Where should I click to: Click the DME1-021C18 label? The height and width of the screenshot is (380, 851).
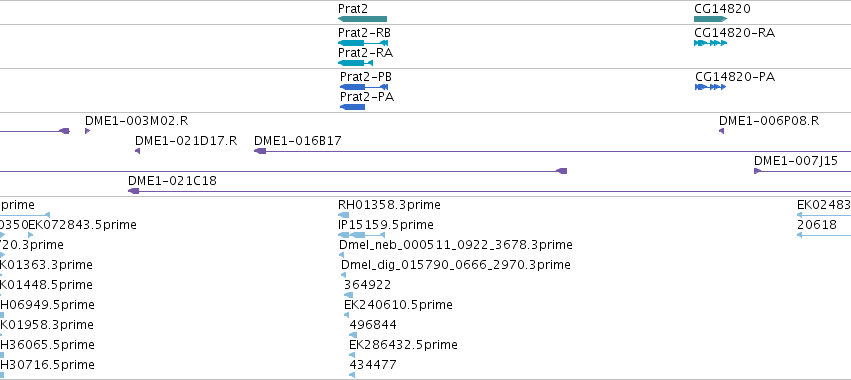172,181
